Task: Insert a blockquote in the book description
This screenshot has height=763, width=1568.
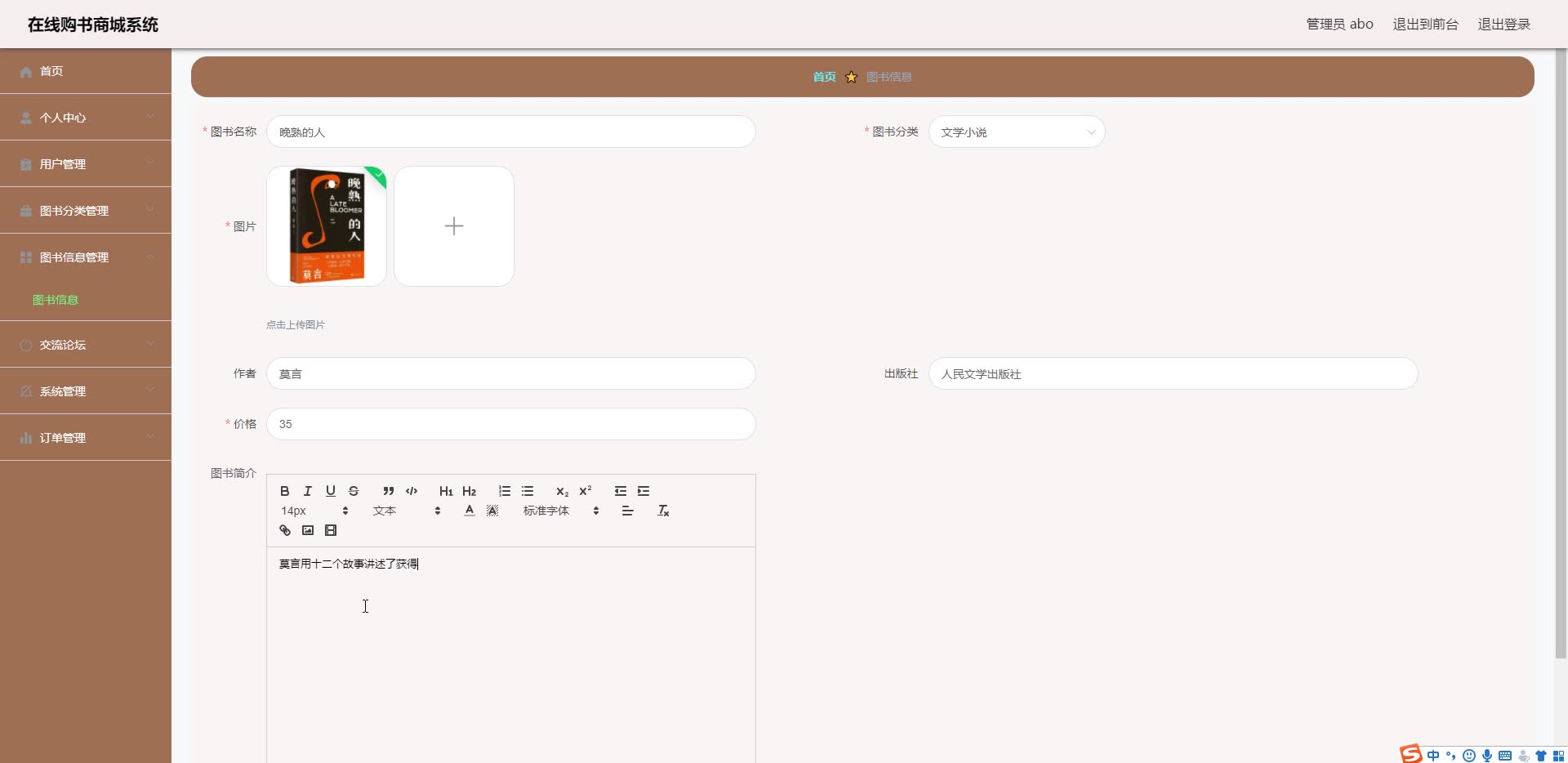Action: click(388, 491)
